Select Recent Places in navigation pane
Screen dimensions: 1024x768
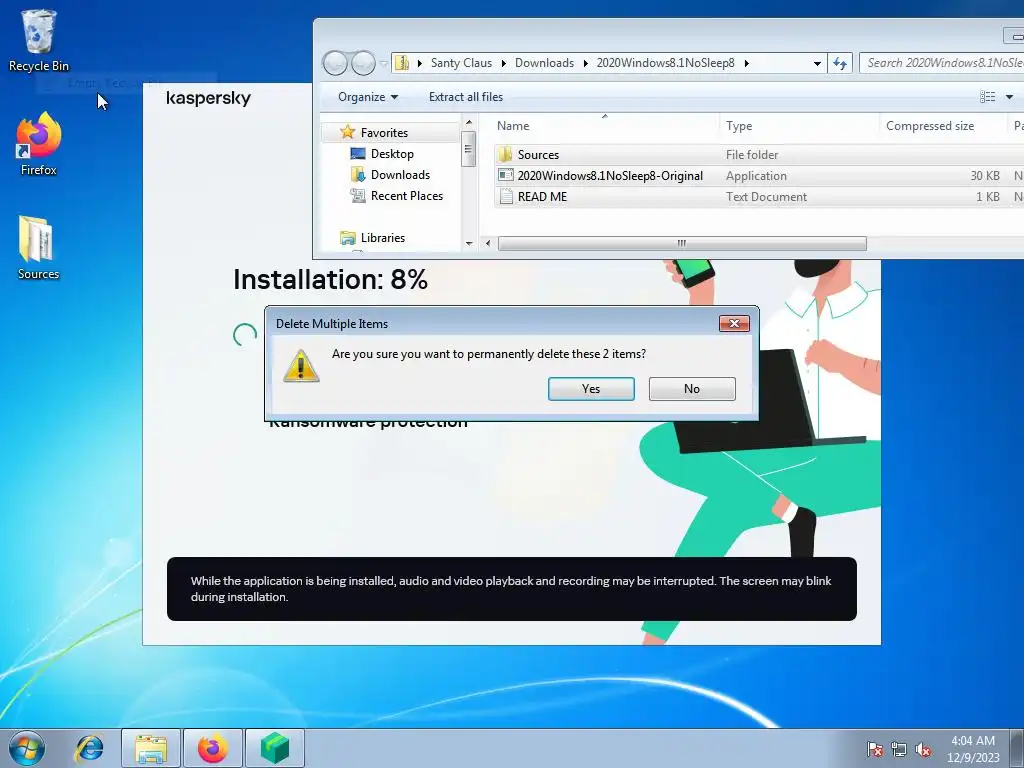[x=406, y=195]
